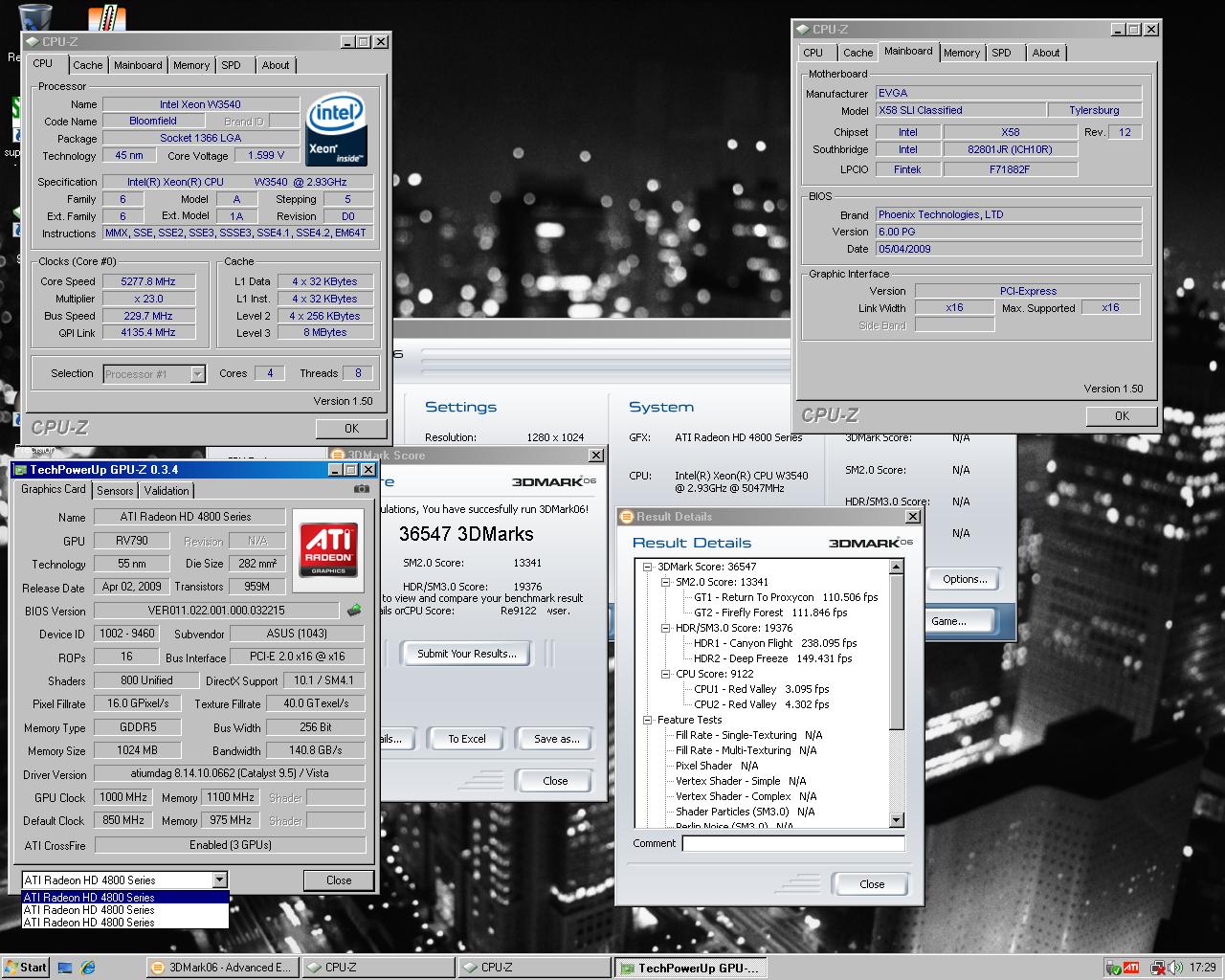Collapse the Feature Tests tree node

[x=648, y=720]
